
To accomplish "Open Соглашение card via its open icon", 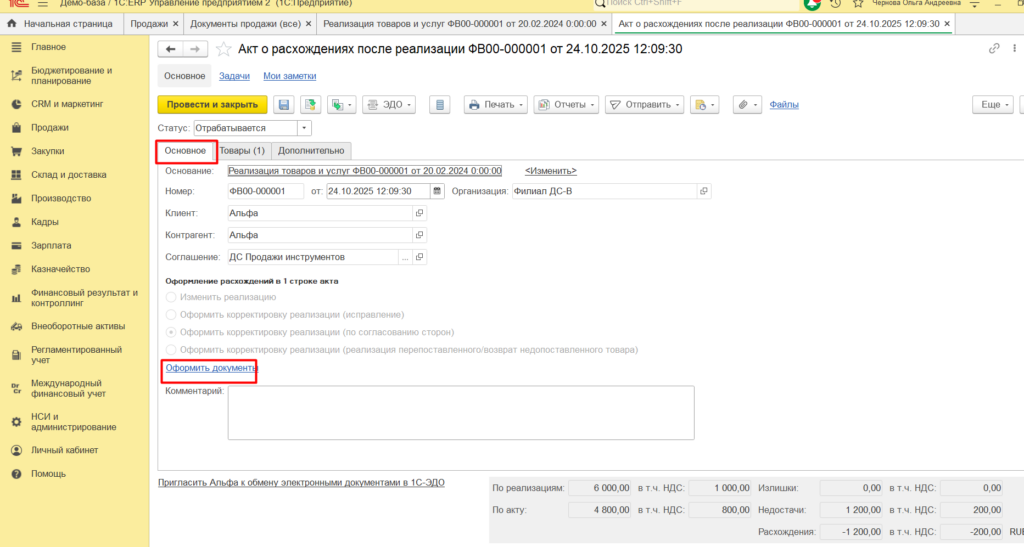I will click(x=419, y=257).
